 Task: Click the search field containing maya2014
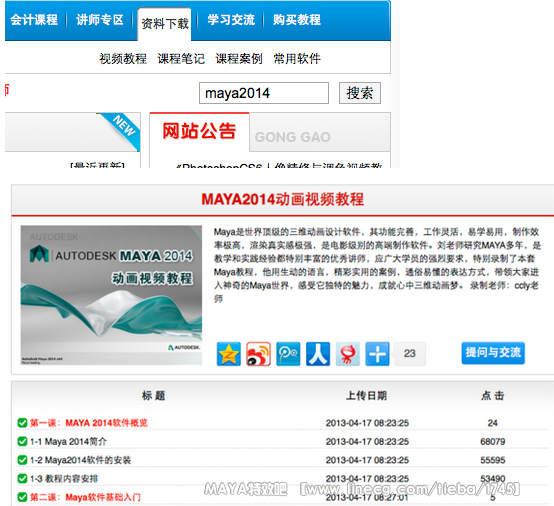tap(264, 93)
